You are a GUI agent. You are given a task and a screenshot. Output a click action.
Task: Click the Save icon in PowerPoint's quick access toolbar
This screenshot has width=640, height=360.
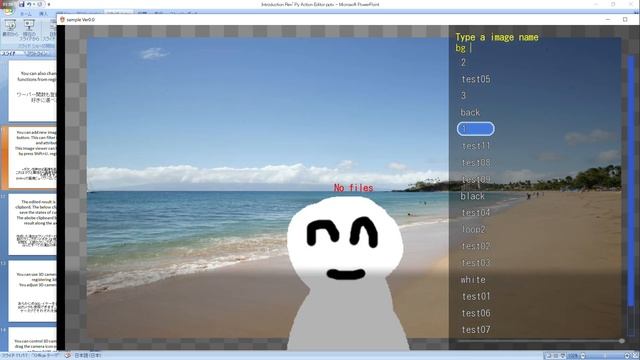(x=21, y=4)
